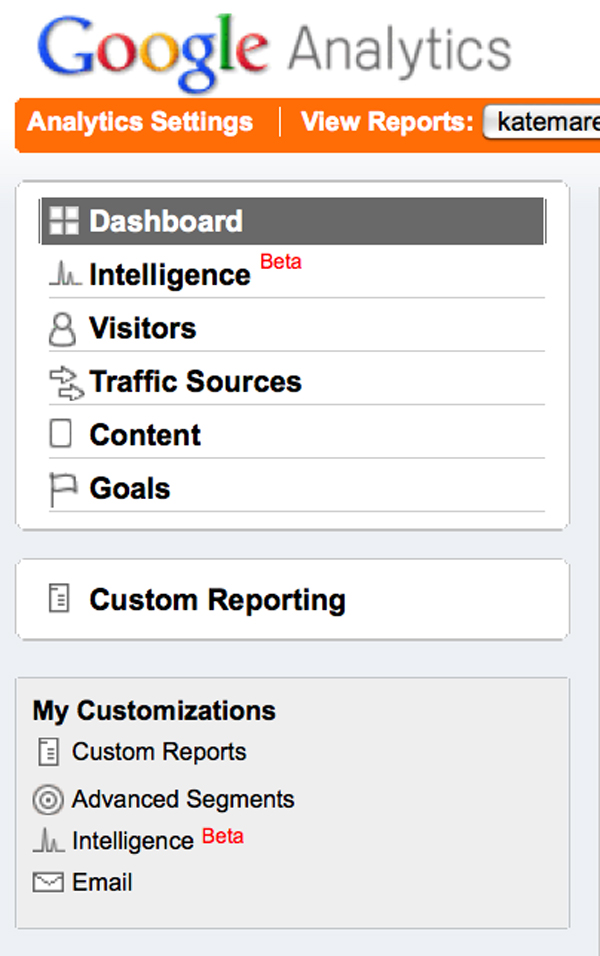Expand the Traffic Sources section

click(x=195, y=382)
